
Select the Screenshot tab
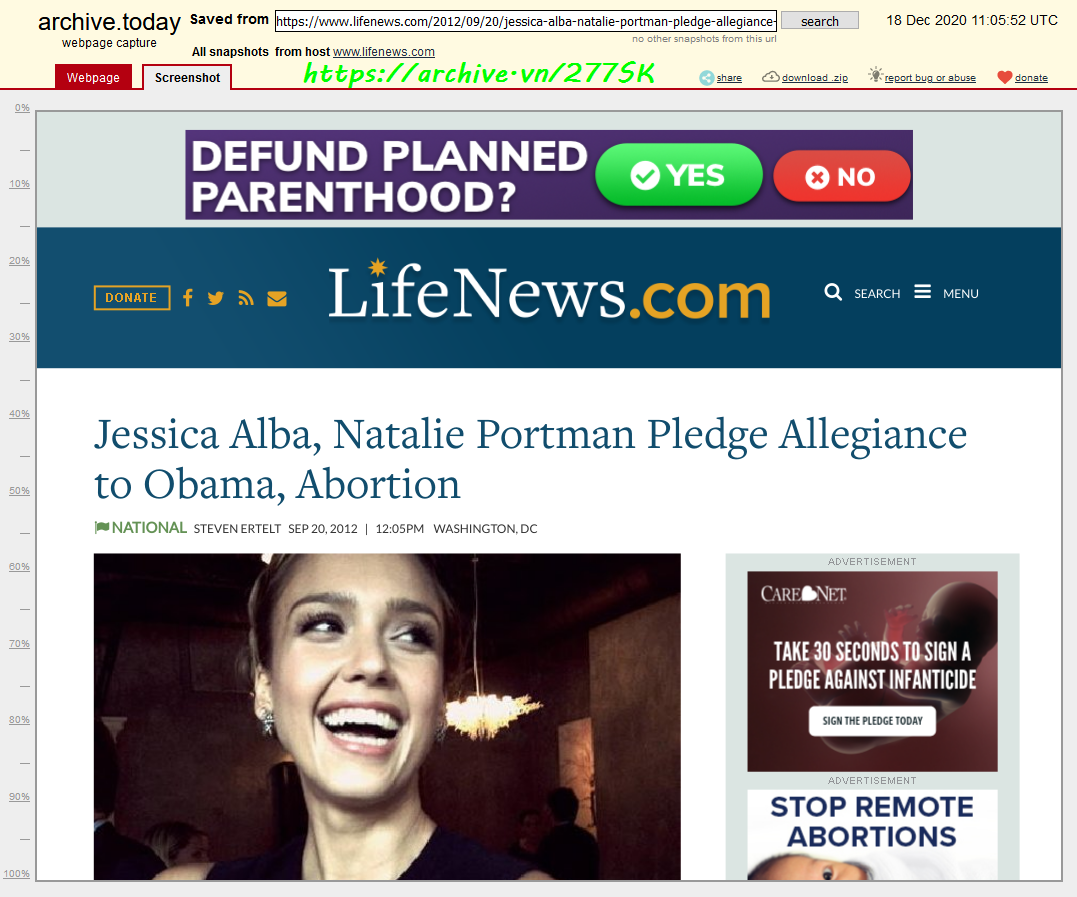[187, 78]
